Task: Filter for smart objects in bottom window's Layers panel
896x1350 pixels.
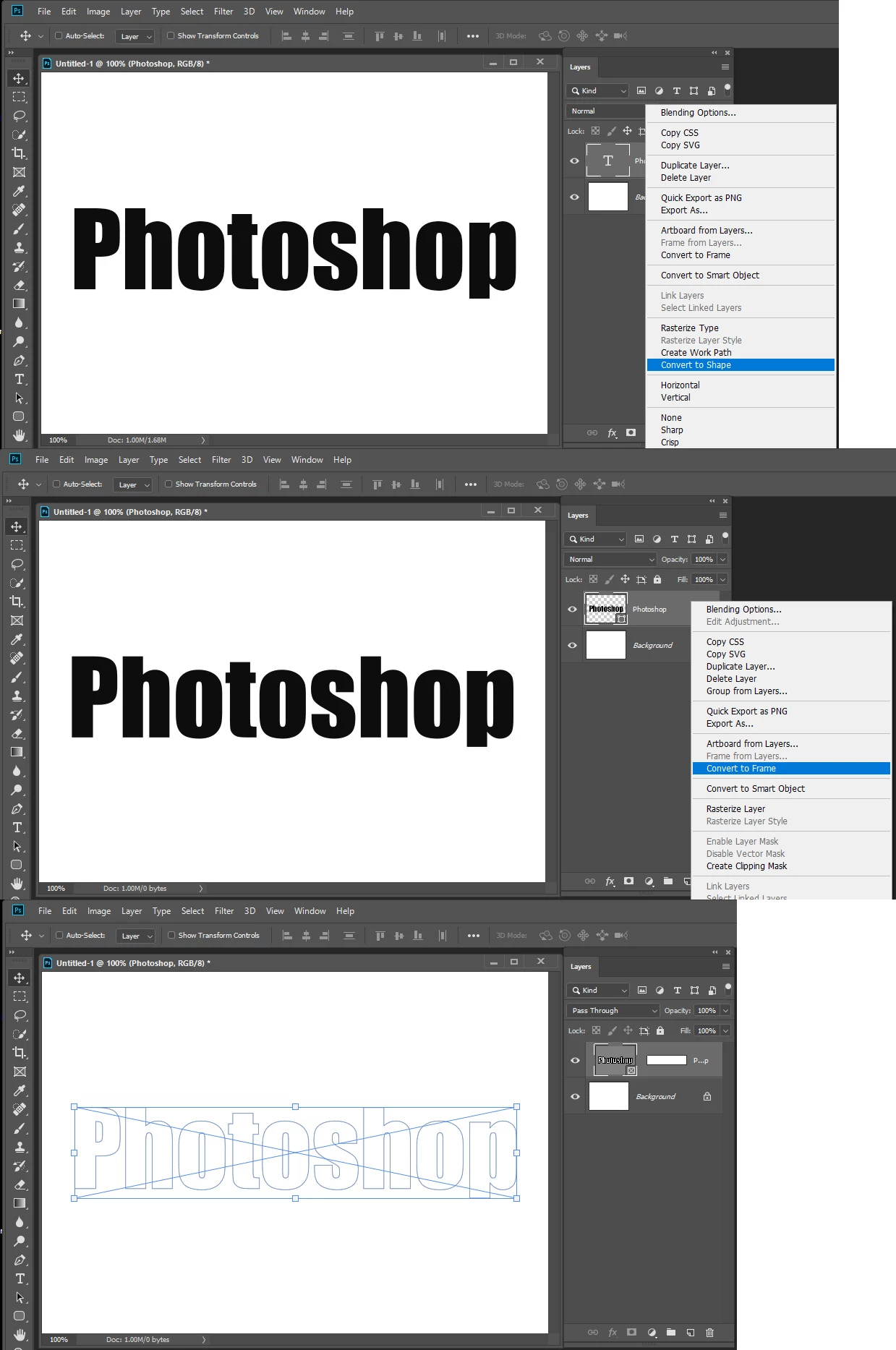Action: point(712,990)
